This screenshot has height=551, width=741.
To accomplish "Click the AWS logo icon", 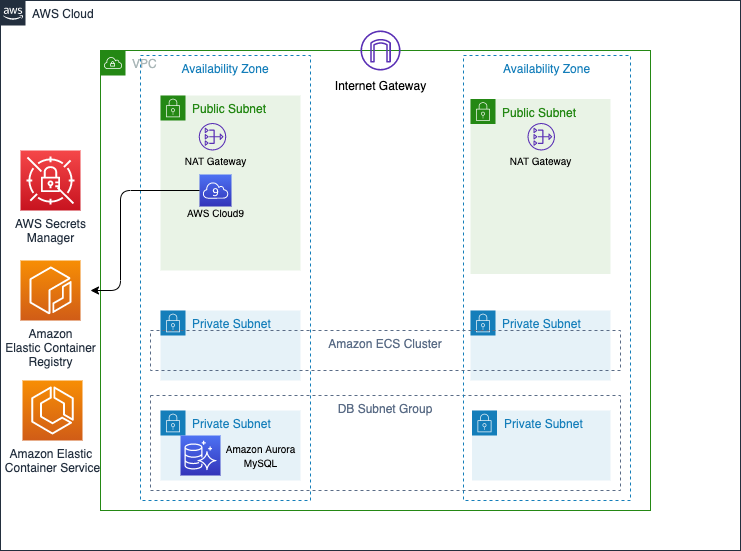I will click(x=13, y=13).
